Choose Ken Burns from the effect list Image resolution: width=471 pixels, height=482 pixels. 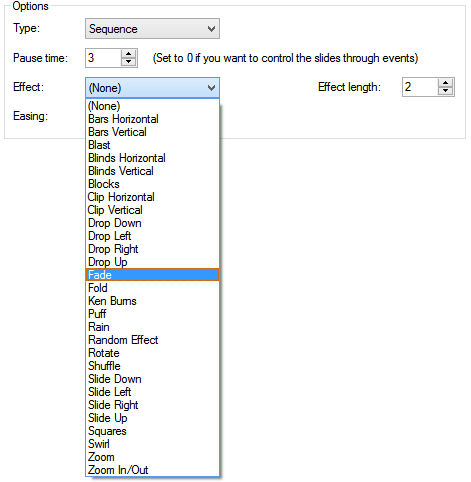152,301
